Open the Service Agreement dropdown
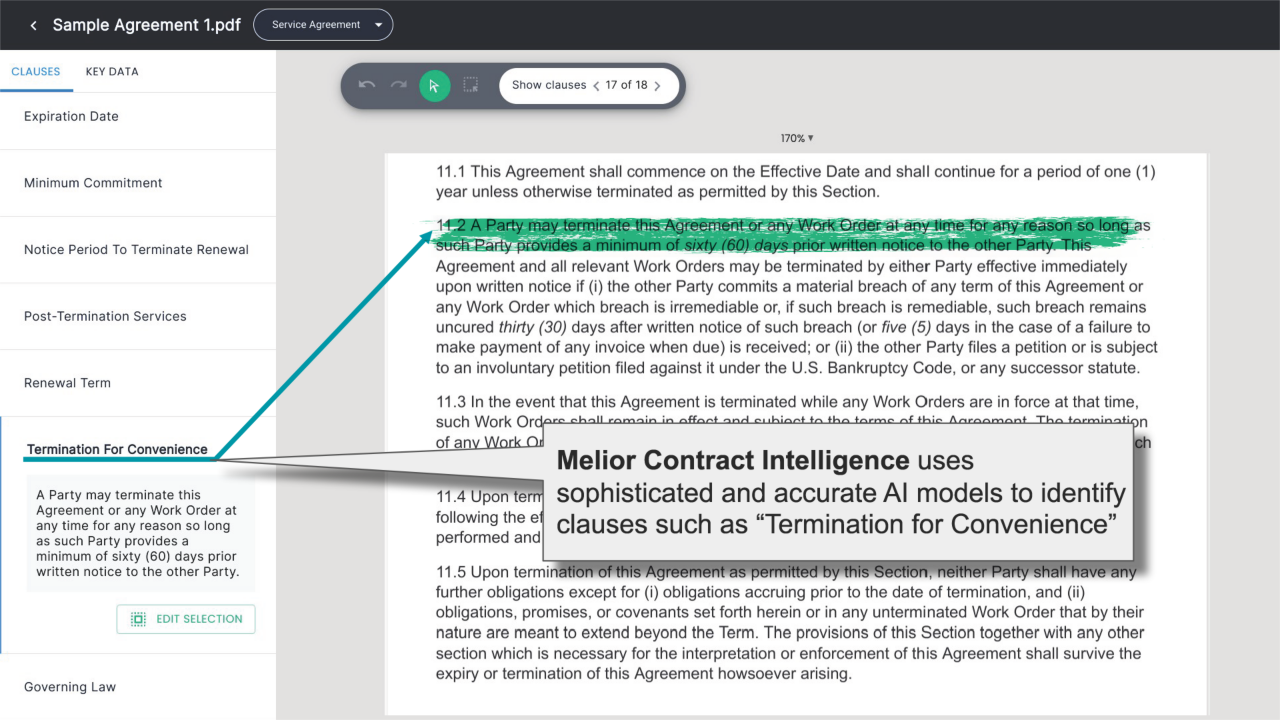Image resolution: width=1280 pixels, height=720 pixels. click(x=323, y=25)
